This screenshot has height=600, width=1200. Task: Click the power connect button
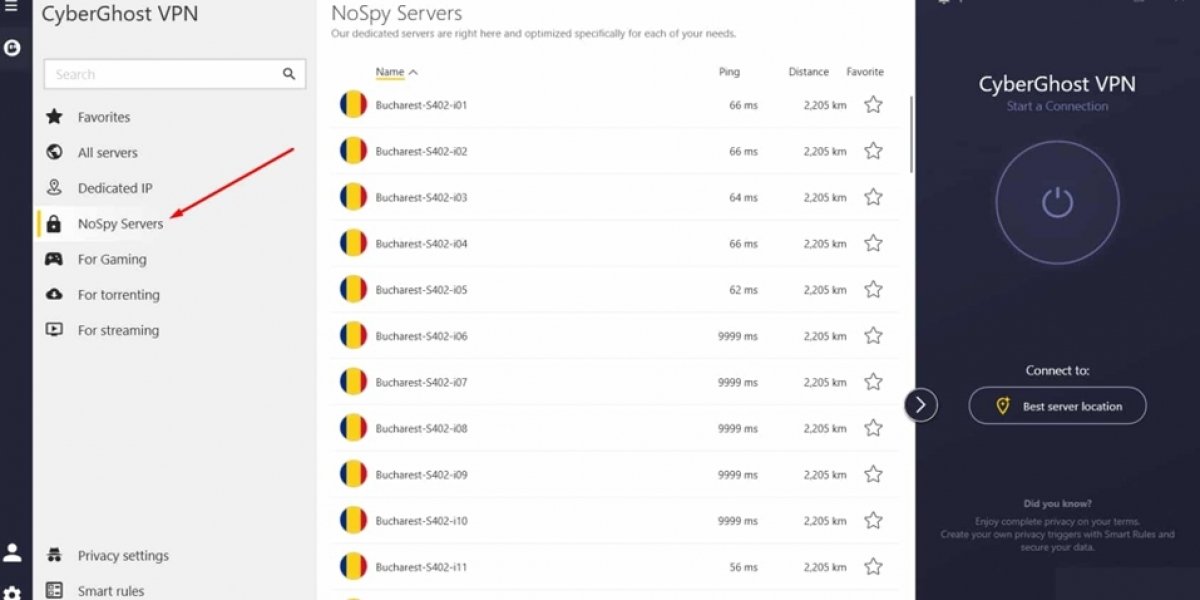coord(1057,203)
